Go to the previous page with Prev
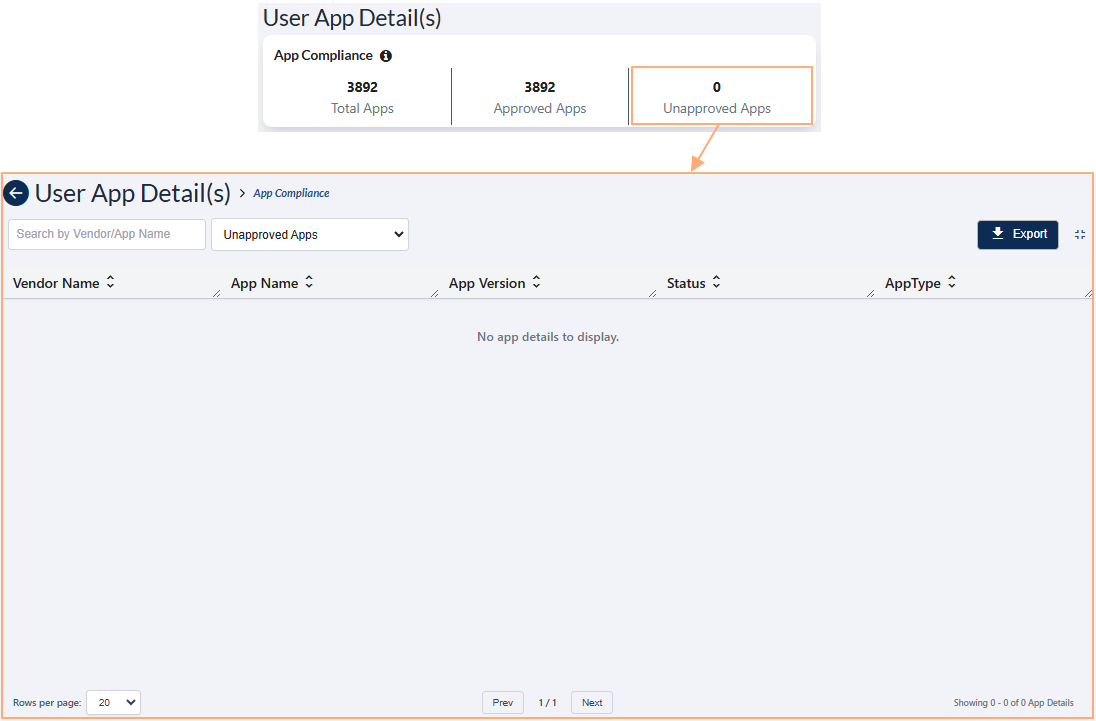This screenshot has height=721, width=1096. click(x=503, y=702)
